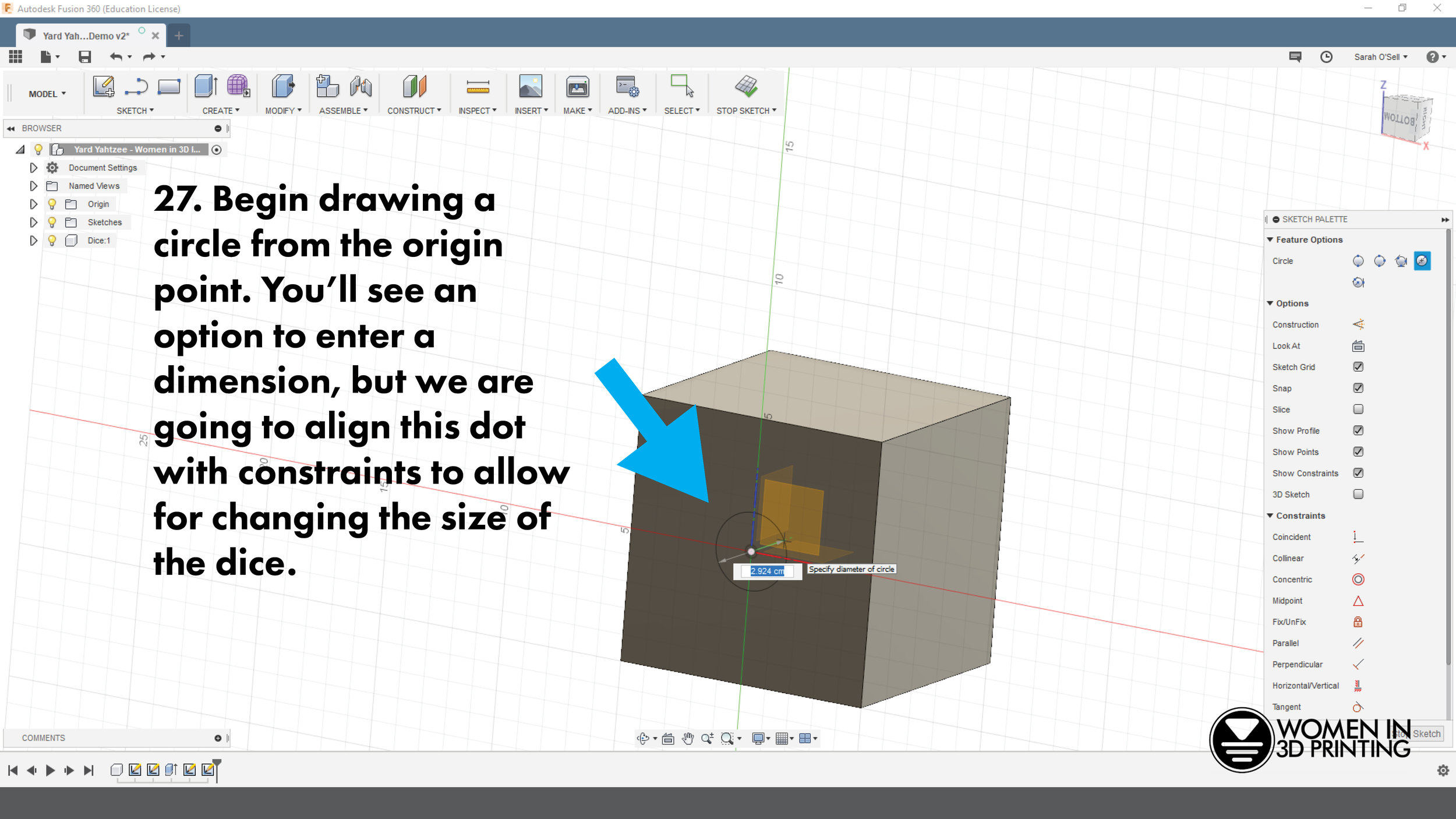Click the Extrude tool icon

click(x=206, y=86)
